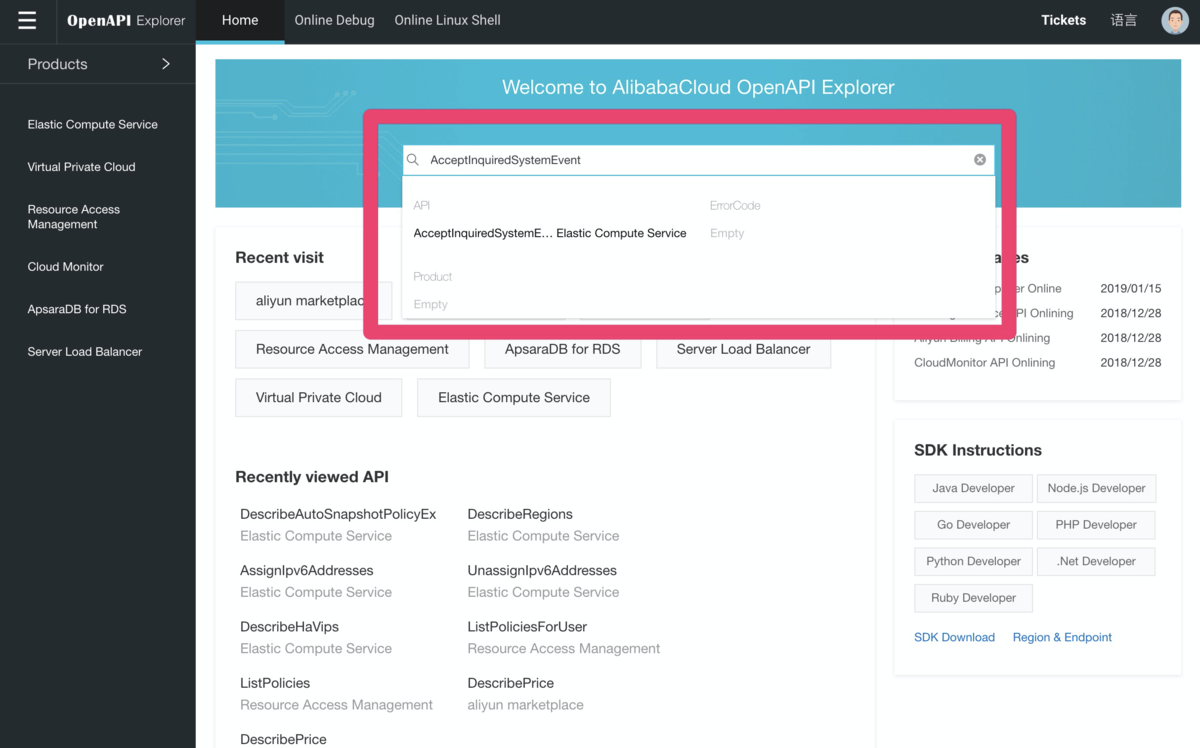Open the SDK Download link

[x=954, y=637]
